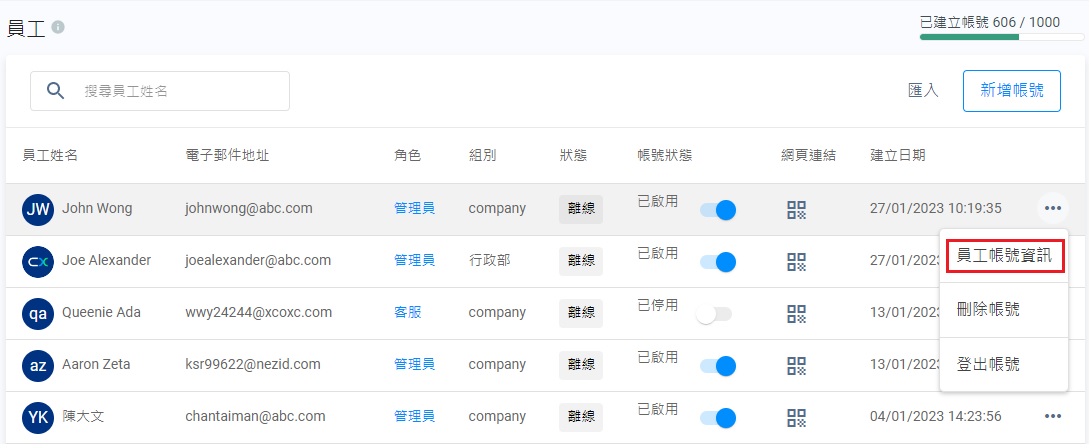The height and width of the screenshot is (448, 1091).
Task: Turn off Aaron Zeta's account toggle
Action: click(718, 366)
